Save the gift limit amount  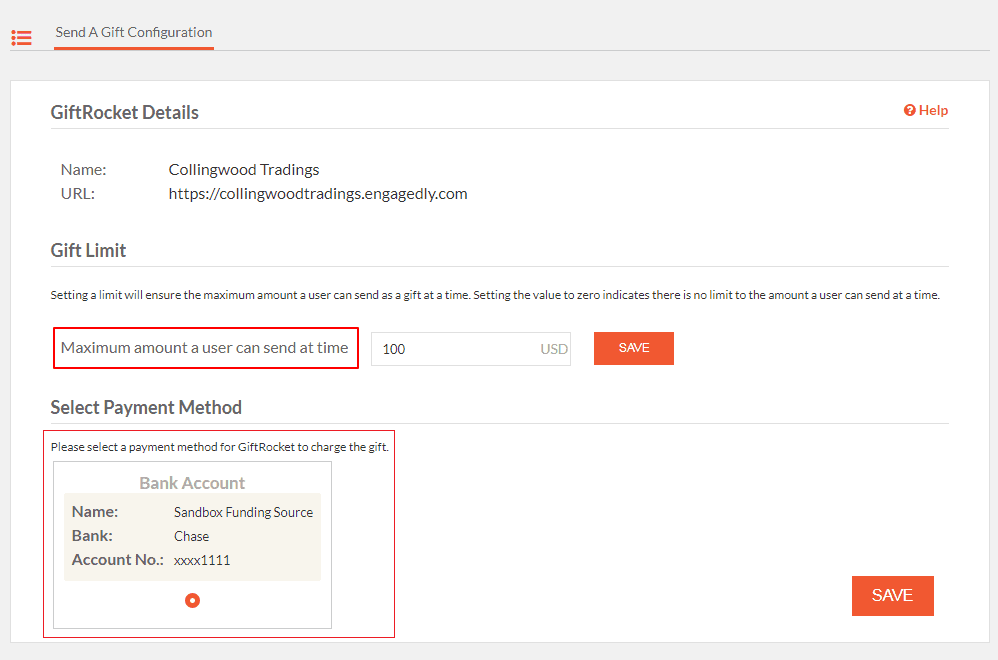(x=633, y=348)
